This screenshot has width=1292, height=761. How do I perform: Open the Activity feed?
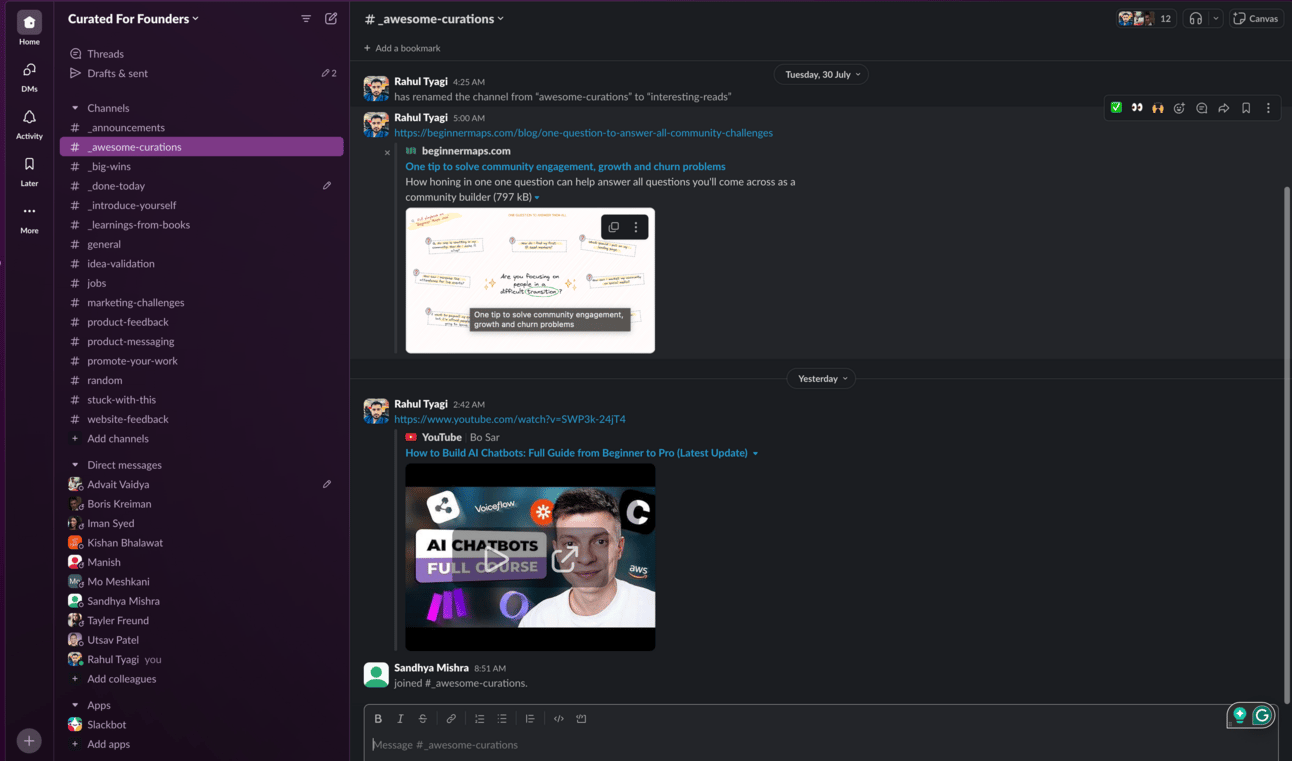(x=29, y=123)
